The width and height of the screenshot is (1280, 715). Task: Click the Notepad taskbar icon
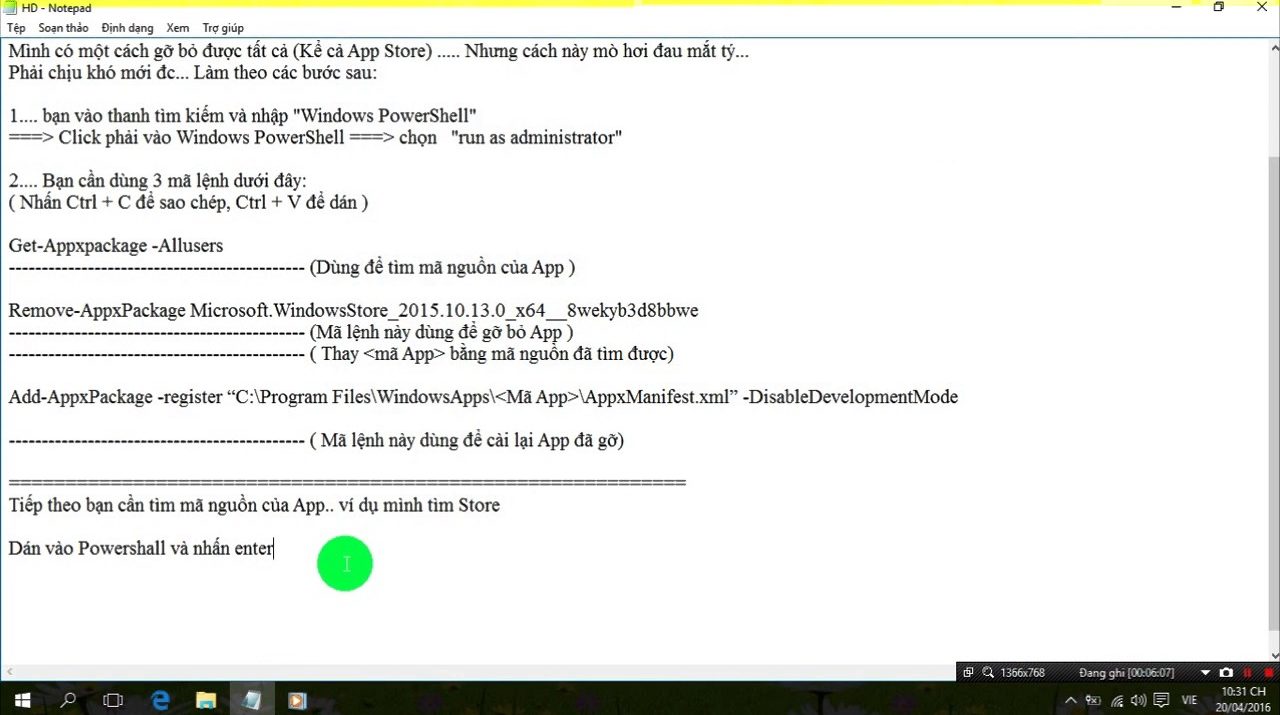pos(251,700)
